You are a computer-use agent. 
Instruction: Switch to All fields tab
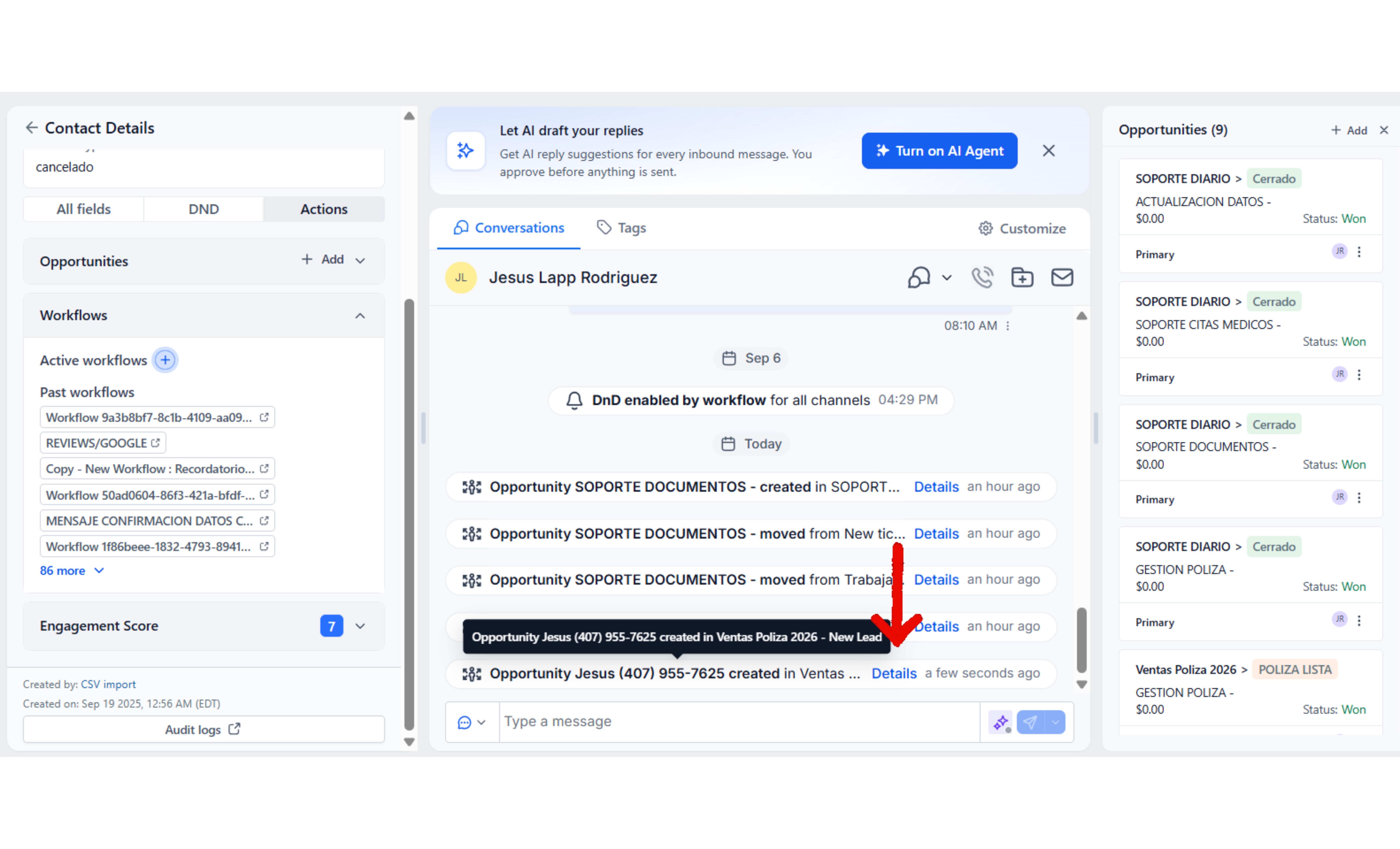[x=84, y=209]
